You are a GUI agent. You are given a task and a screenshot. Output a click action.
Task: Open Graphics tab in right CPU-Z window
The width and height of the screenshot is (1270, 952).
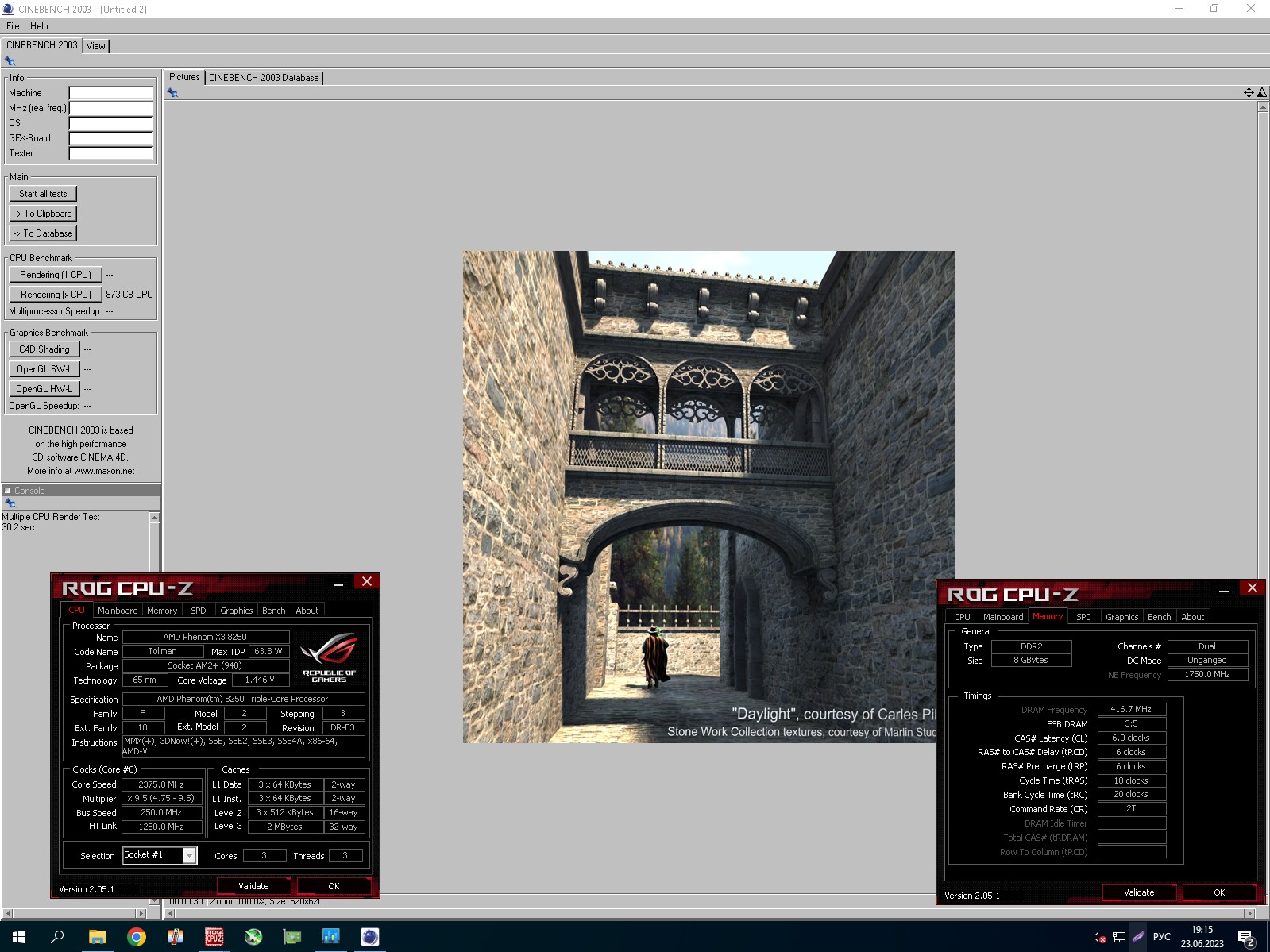point(1121,617)
